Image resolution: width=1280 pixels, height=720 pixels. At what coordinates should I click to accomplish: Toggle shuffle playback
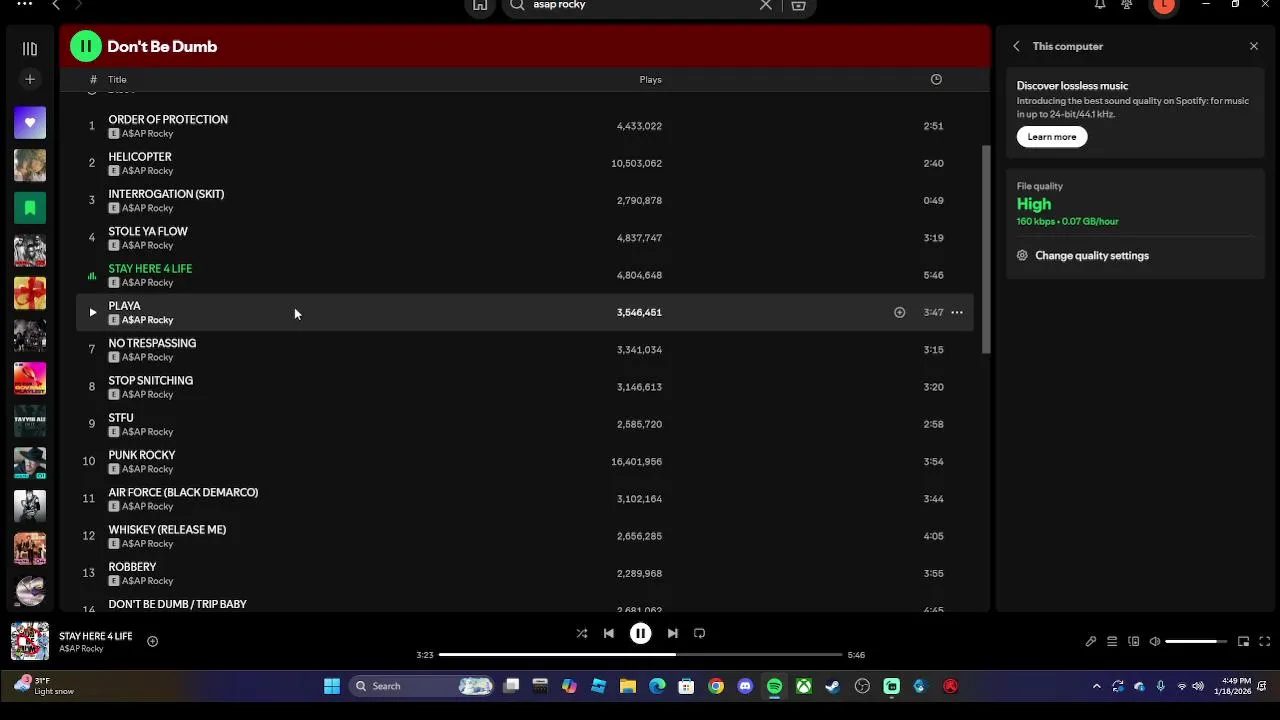[x=582, y=633]
